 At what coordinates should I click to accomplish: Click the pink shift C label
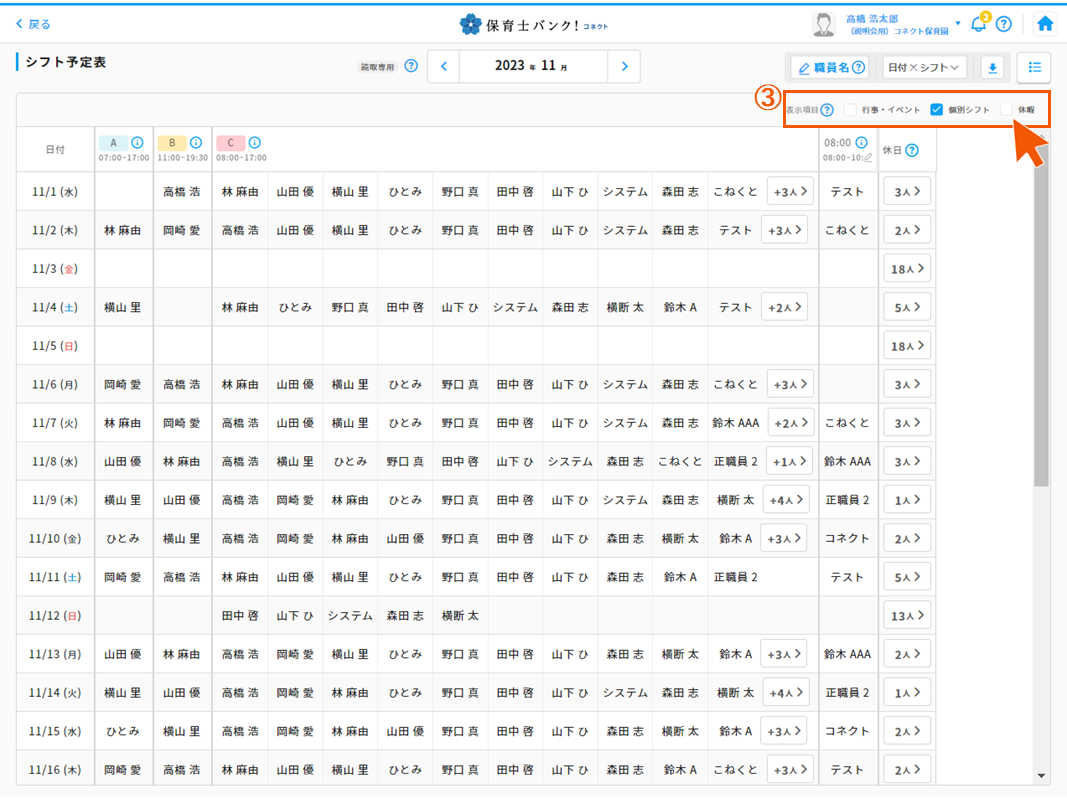tap(230, 143)
